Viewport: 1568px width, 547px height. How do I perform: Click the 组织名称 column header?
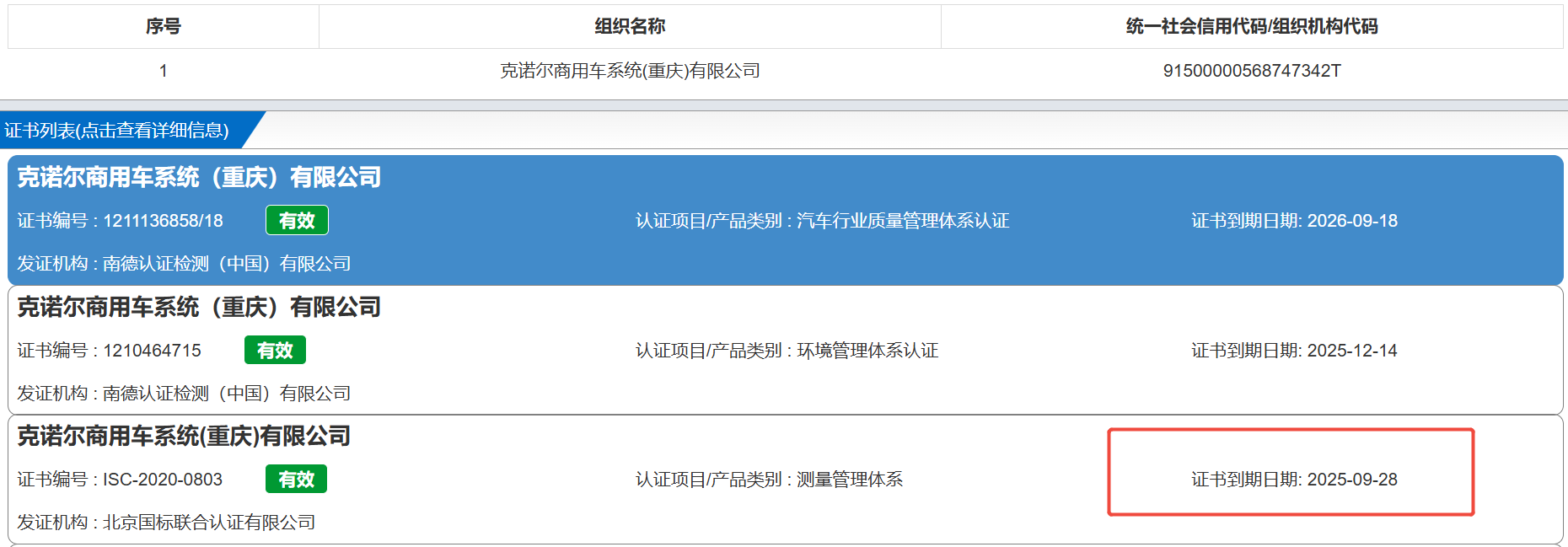(x=630, y=26)
